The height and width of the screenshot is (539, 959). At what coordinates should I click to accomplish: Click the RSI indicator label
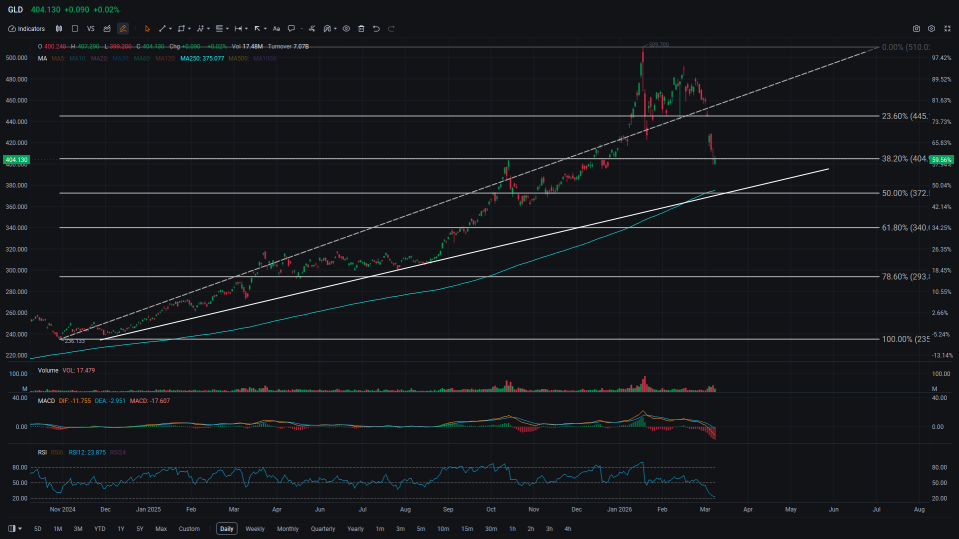point(42,453)
